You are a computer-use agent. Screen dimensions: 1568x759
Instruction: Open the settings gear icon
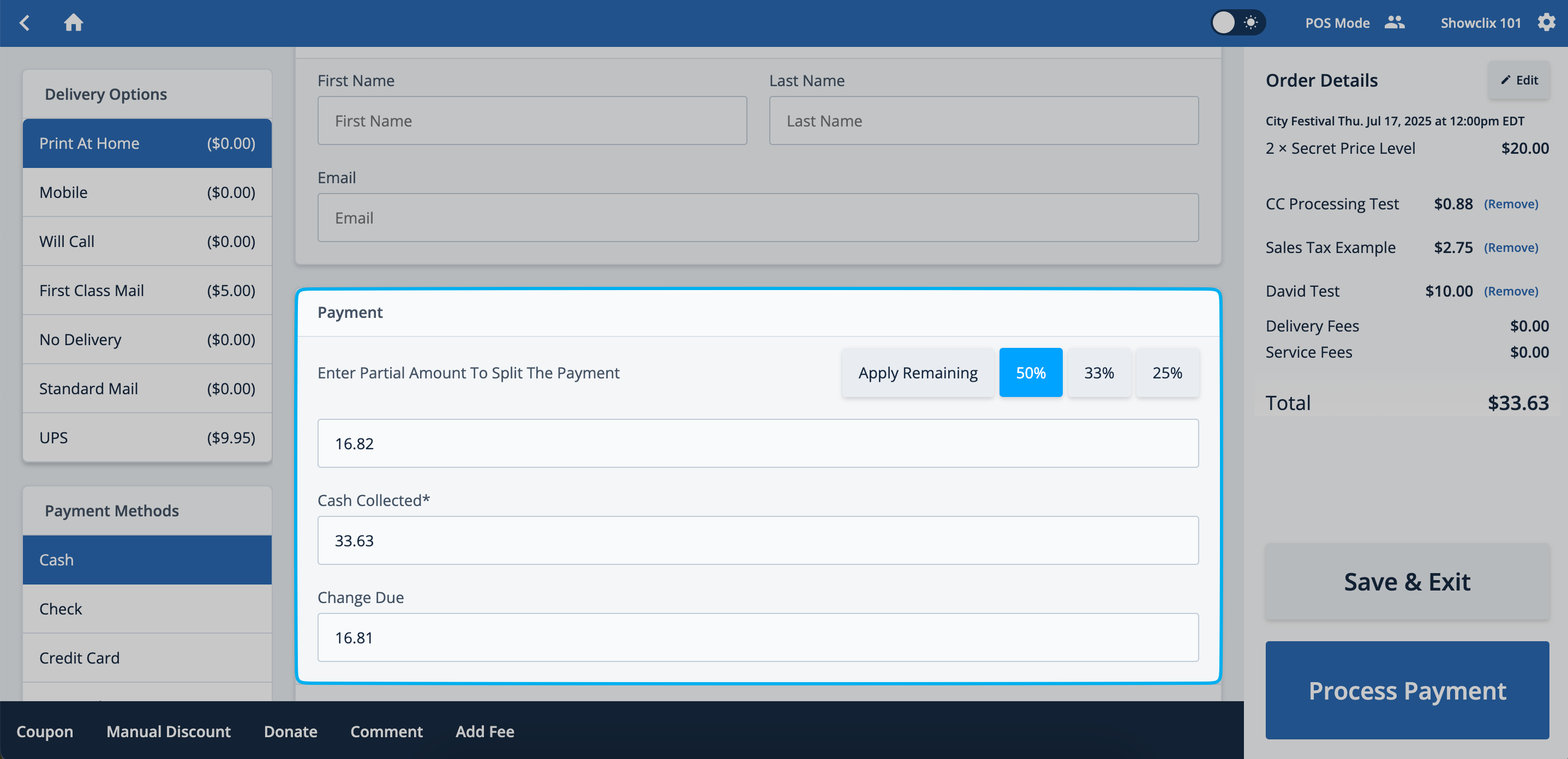click(1546, 23)
